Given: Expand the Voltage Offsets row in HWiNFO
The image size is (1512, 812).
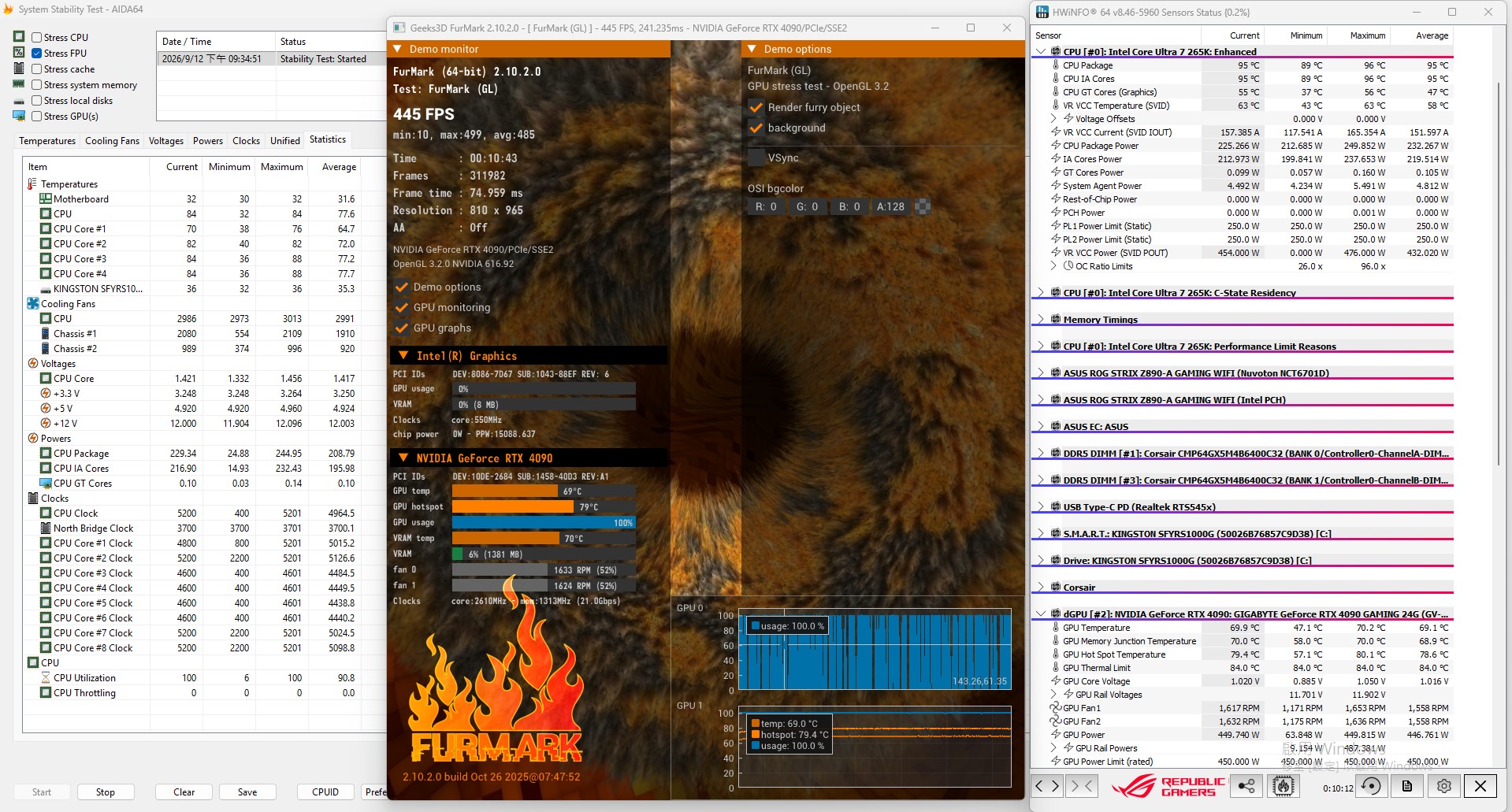Looking at the screenshot, I should click(x=1053, y=118).
